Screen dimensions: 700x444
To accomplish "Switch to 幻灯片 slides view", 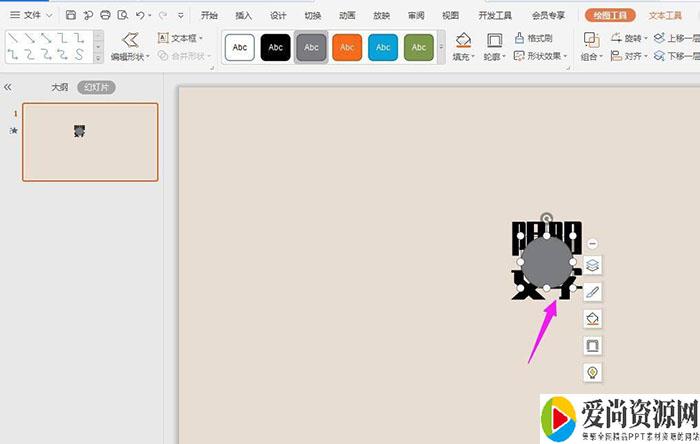I will click(97, 88).
